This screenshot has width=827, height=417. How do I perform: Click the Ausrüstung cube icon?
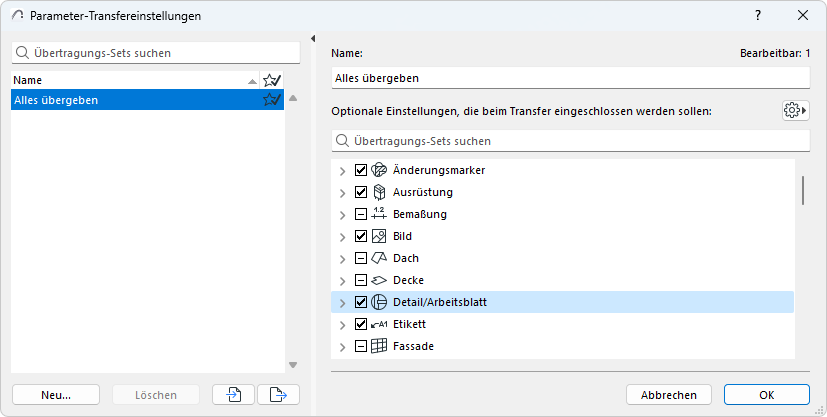pyautogui.click(x=379, y=192)
